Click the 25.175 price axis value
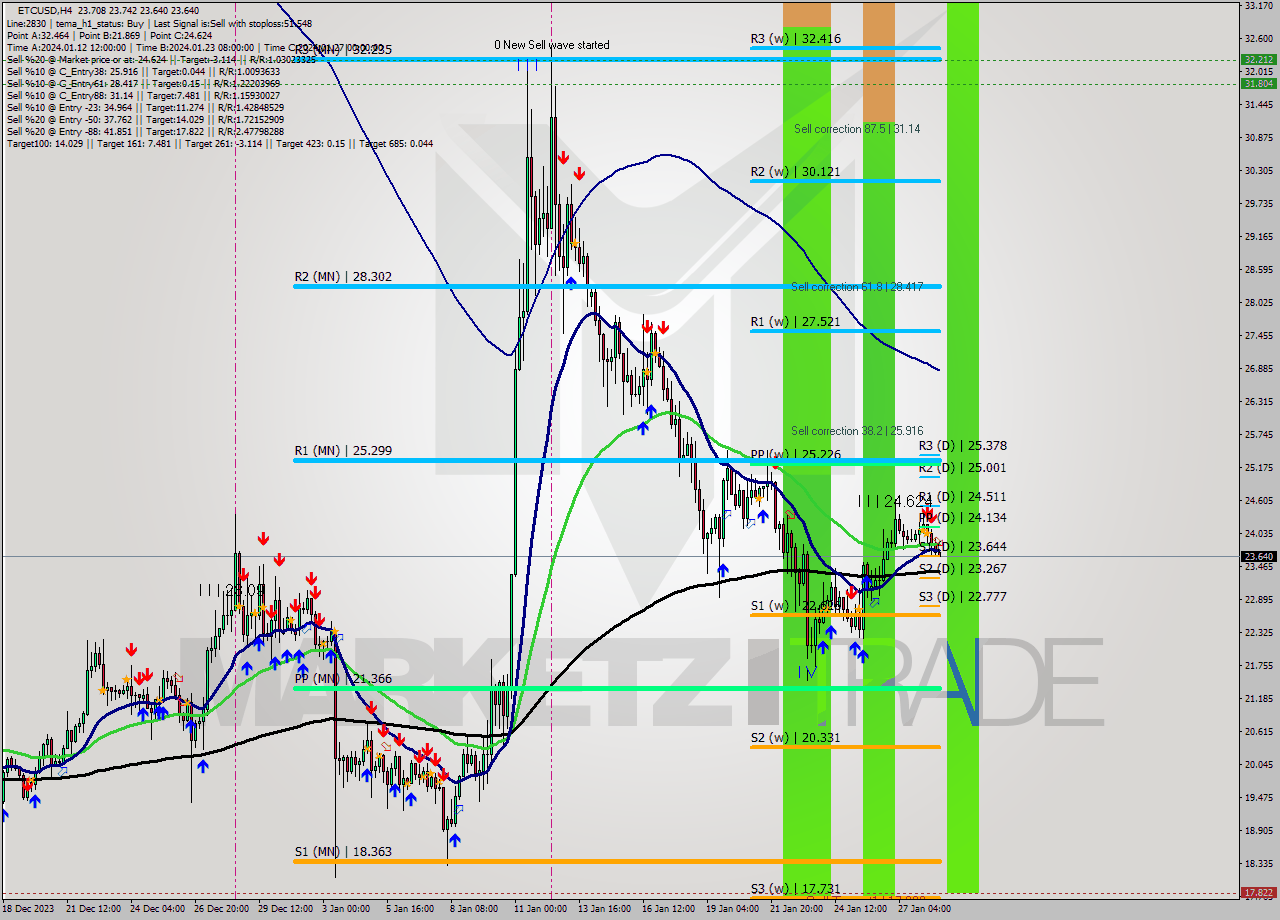The width and height of the screenshot is (1280, 920). (x=1257, y=467)
